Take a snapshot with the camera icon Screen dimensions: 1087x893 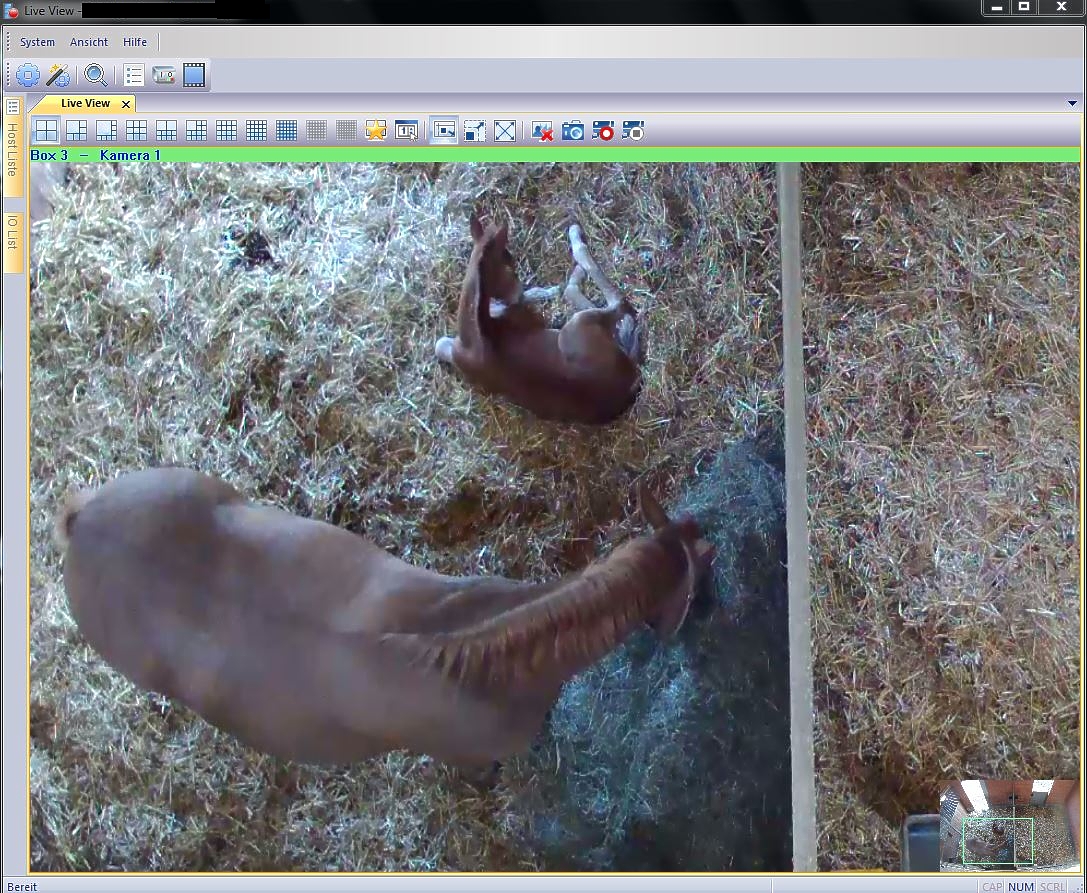572,131
